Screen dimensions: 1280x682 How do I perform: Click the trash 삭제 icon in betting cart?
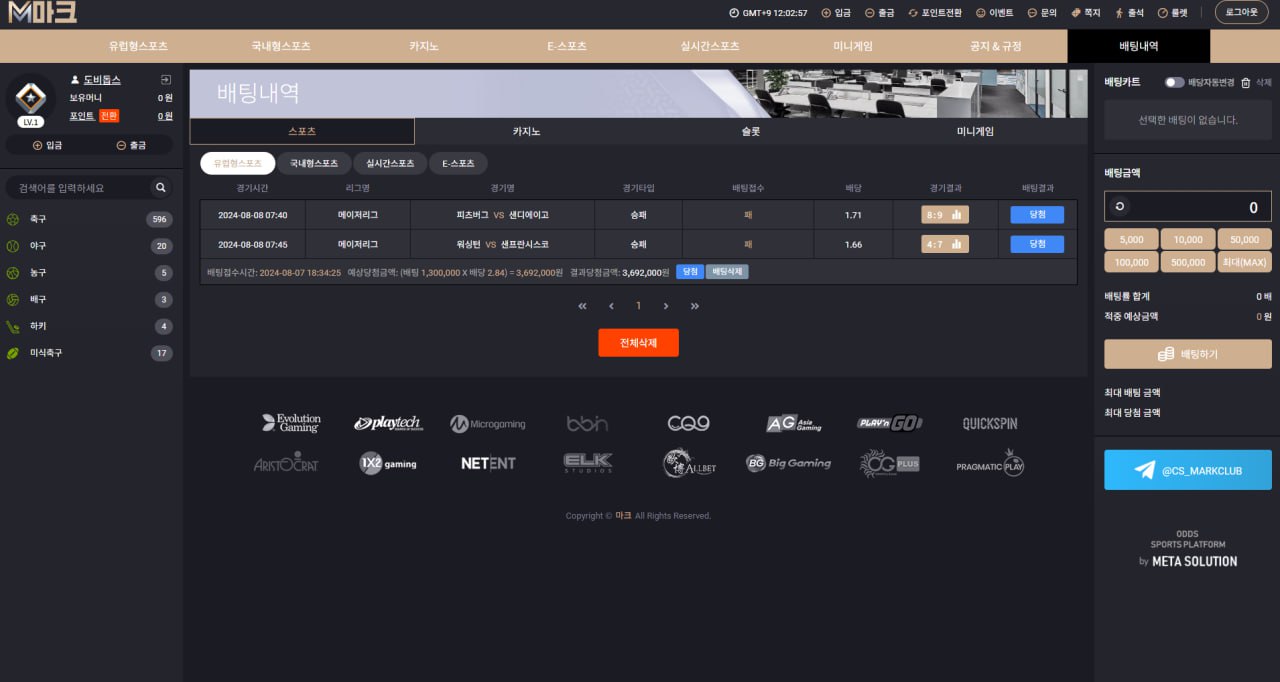[x=1246, y=83]
